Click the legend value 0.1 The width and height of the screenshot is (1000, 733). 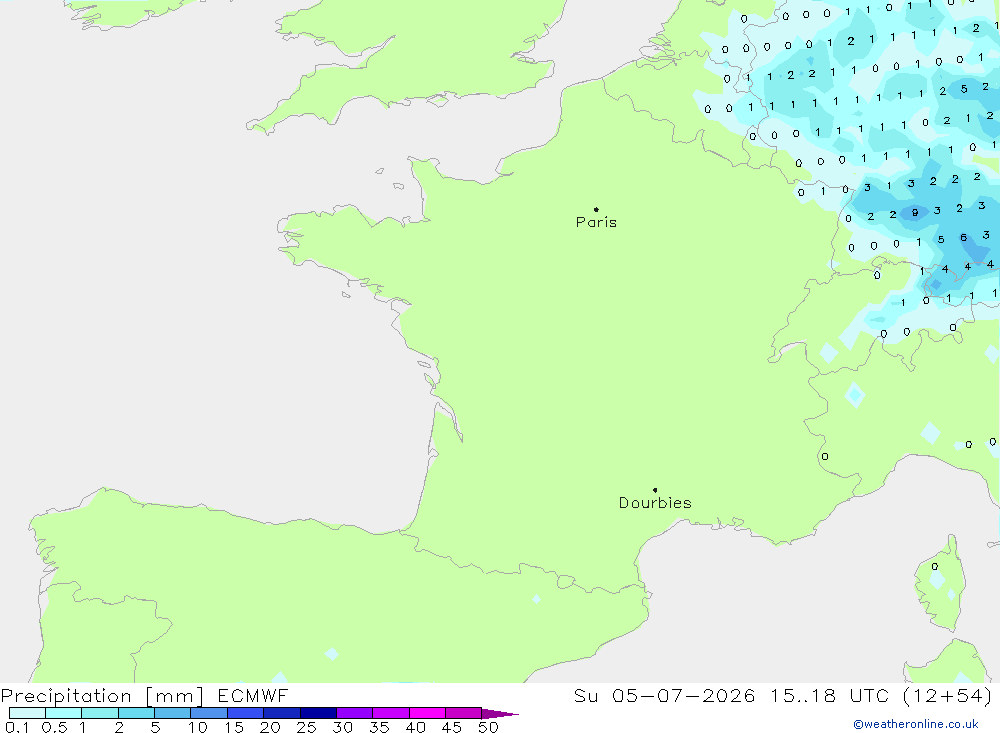(x=17, y=727)
